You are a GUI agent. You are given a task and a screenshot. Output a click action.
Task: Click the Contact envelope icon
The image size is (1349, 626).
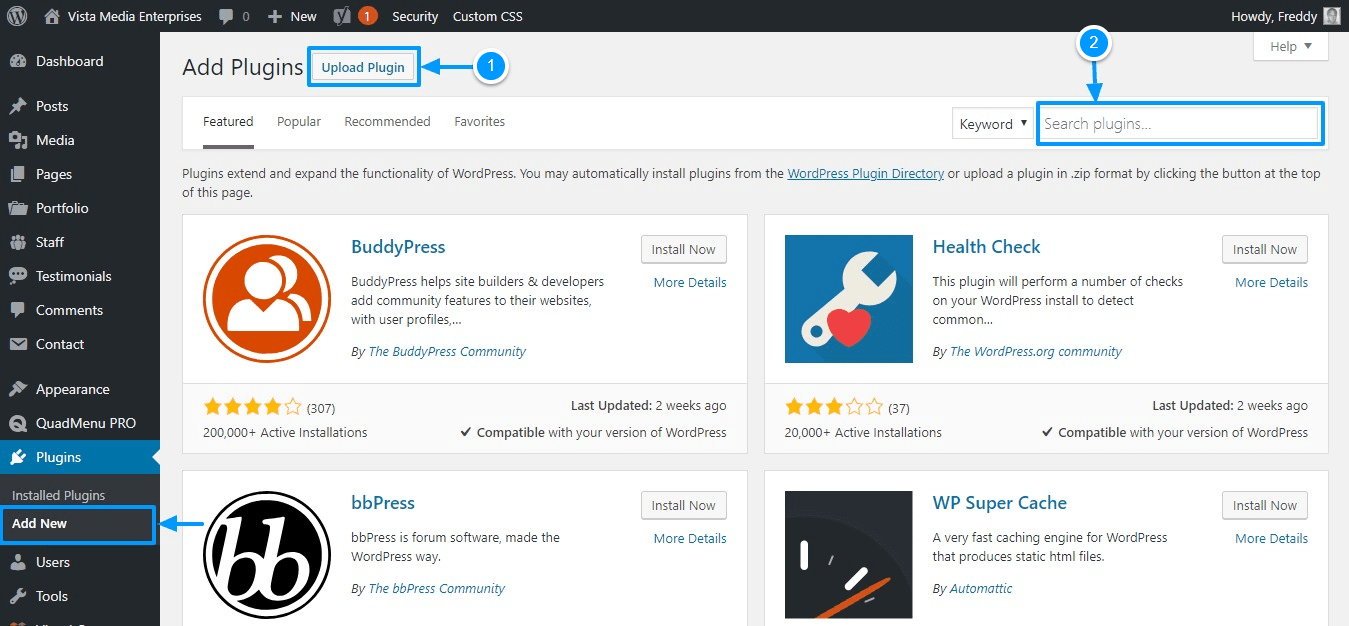pos(18,344)
